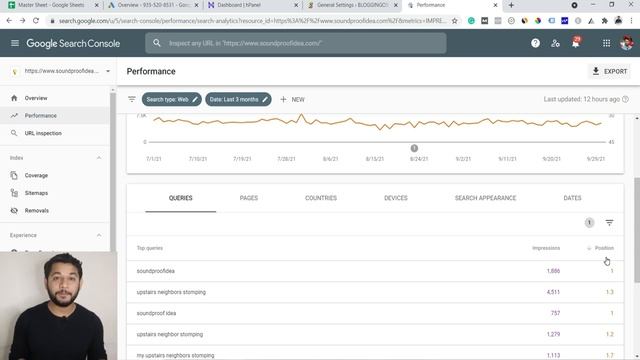This screenshot has height=360, width=640.
Task: Switch to the Countries tab
Action: tap(321, 198)
